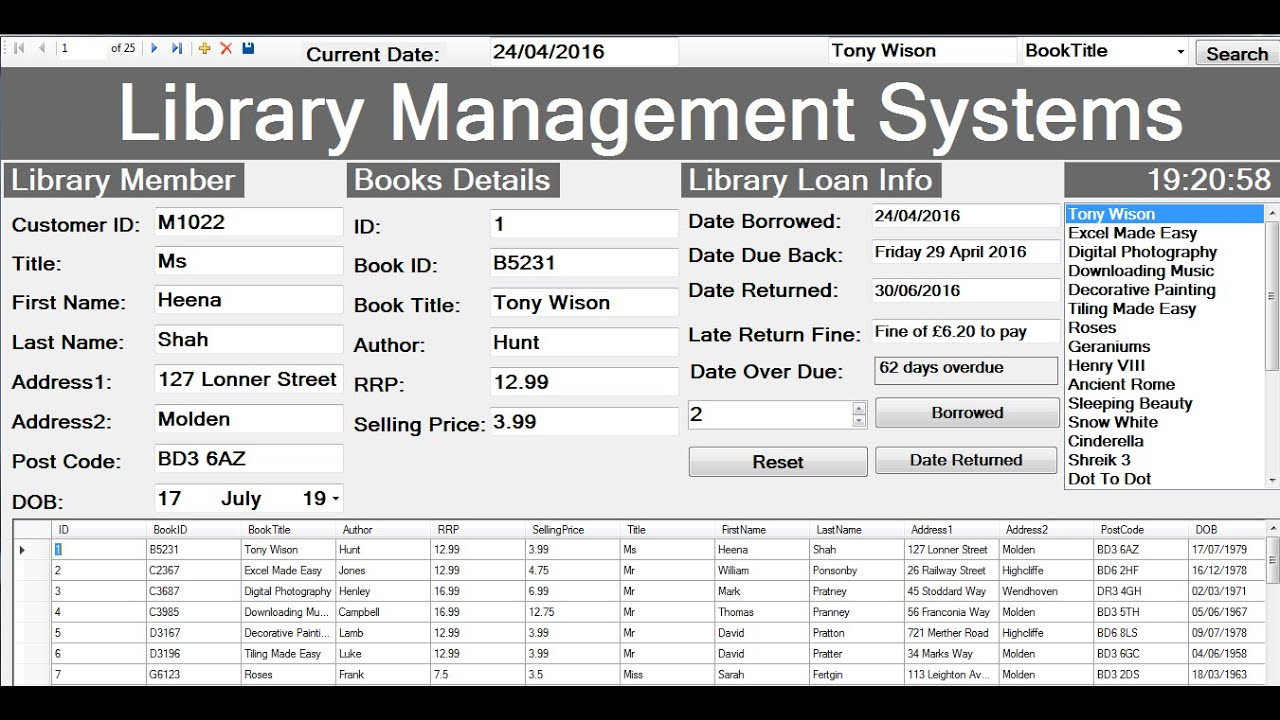Click the Search button
This screenshot has width=1280, height=720.
1236,54
